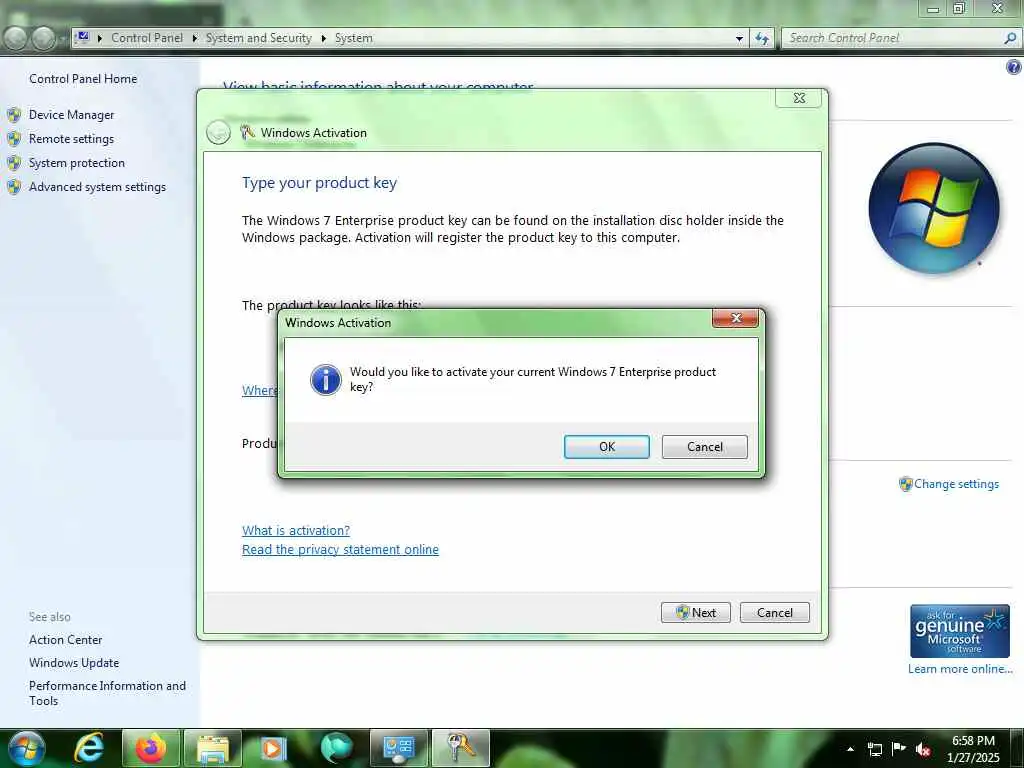
Task: Click the Remote settings shield icon
Action: pos(14,138)
